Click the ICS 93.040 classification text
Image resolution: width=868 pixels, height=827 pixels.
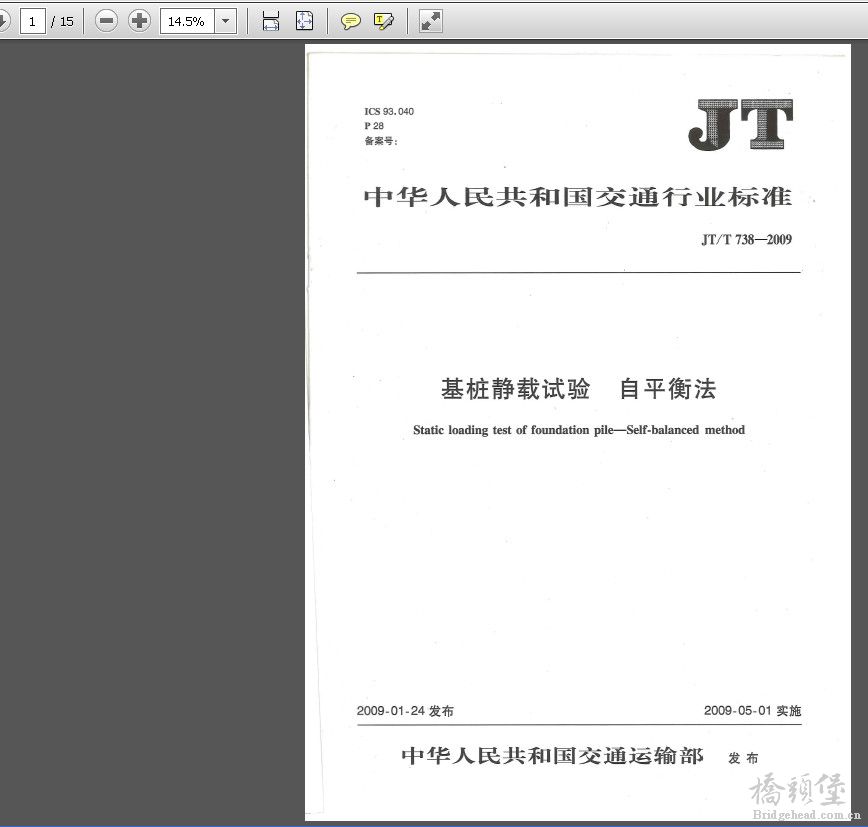click(389, 111)
